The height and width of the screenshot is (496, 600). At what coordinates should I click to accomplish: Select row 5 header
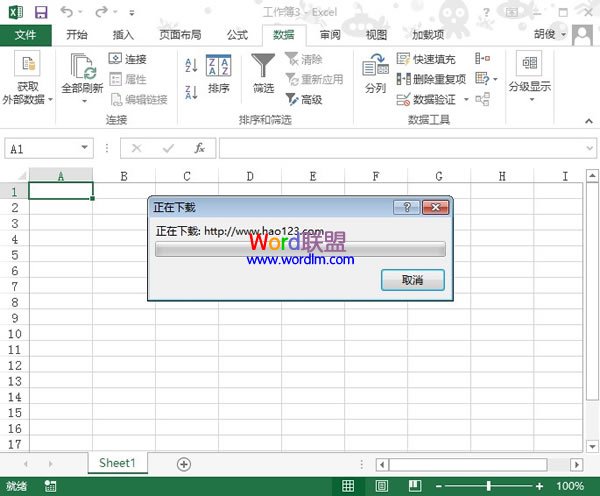[x=15, y=255]
